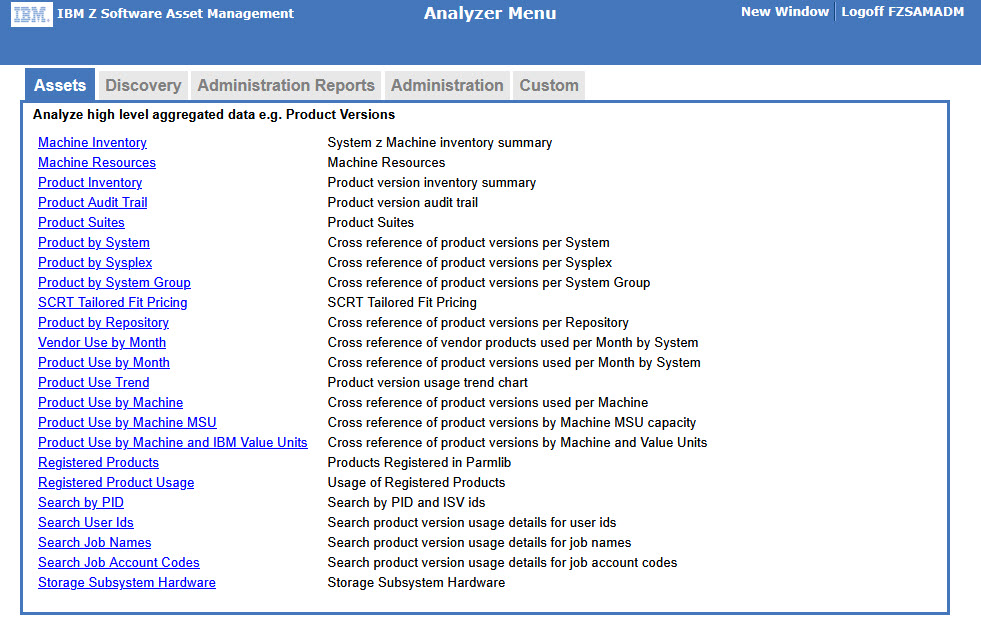View Vendor Use by Month
The height and width of the screenshot is (625, 981).
(102, 343)
